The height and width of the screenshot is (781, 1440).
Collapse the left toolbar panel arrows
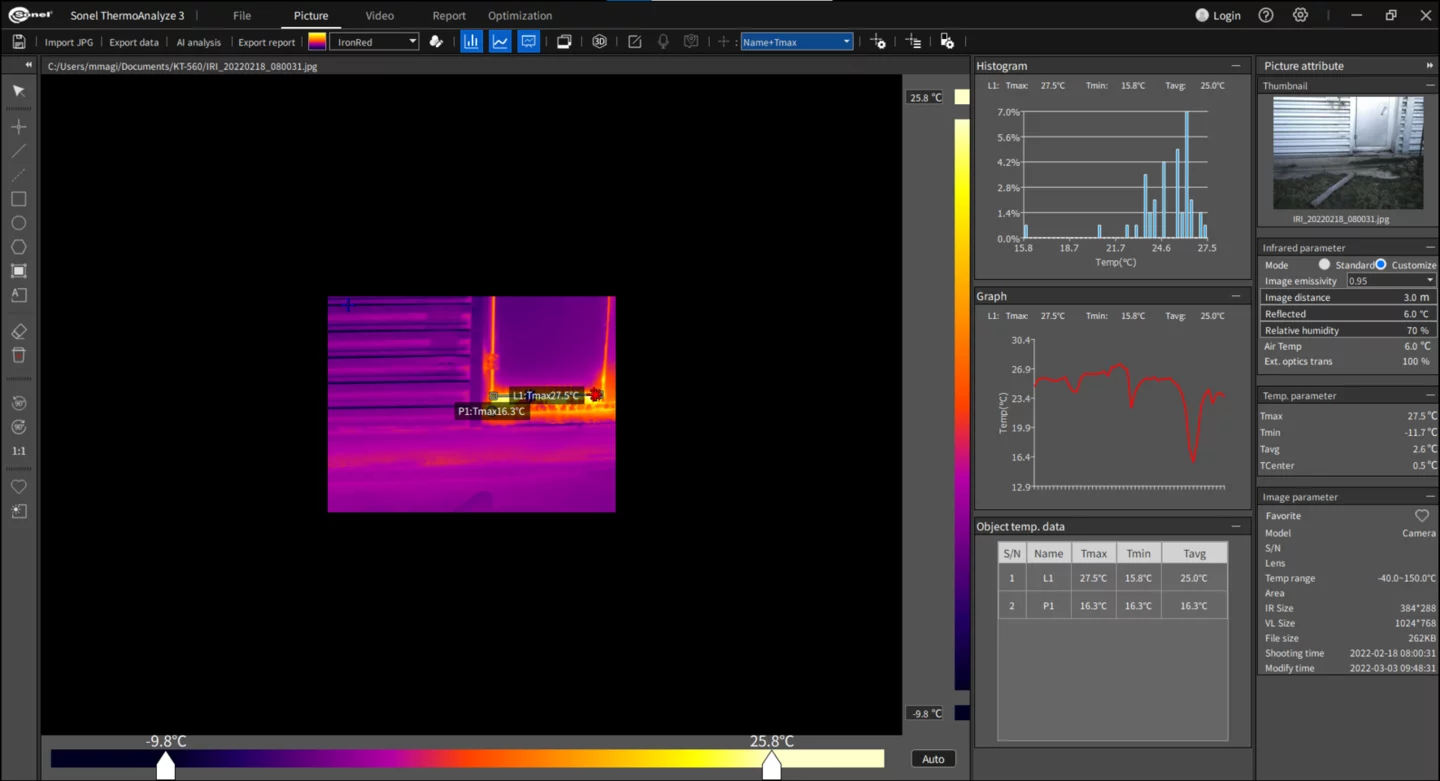28,65
